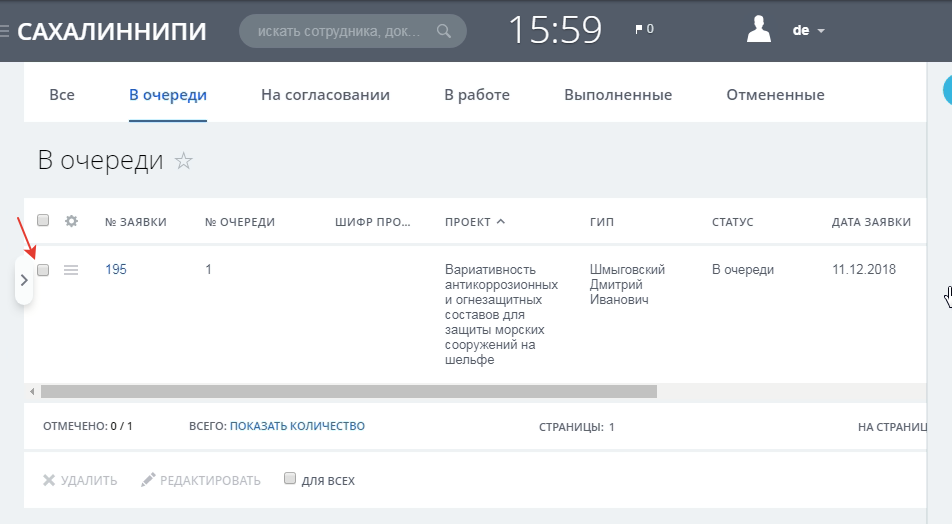Open the de user dropdown
The width and height of the screenshot is (952, 524).
click(808, 31)
